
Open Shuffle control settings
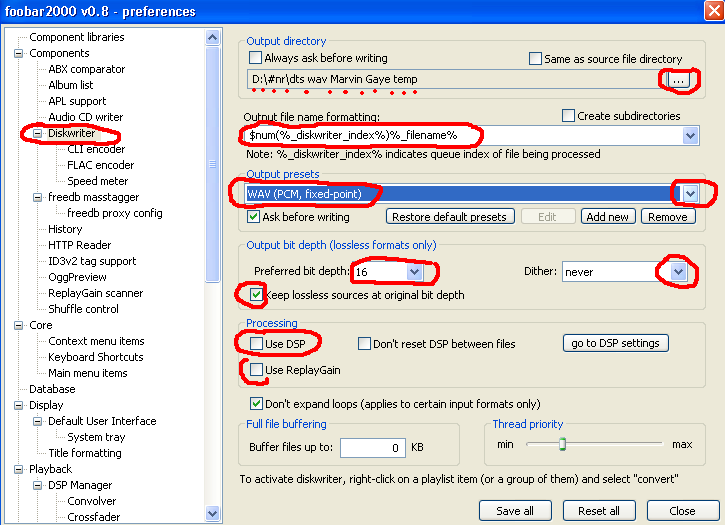pos(83,309)
